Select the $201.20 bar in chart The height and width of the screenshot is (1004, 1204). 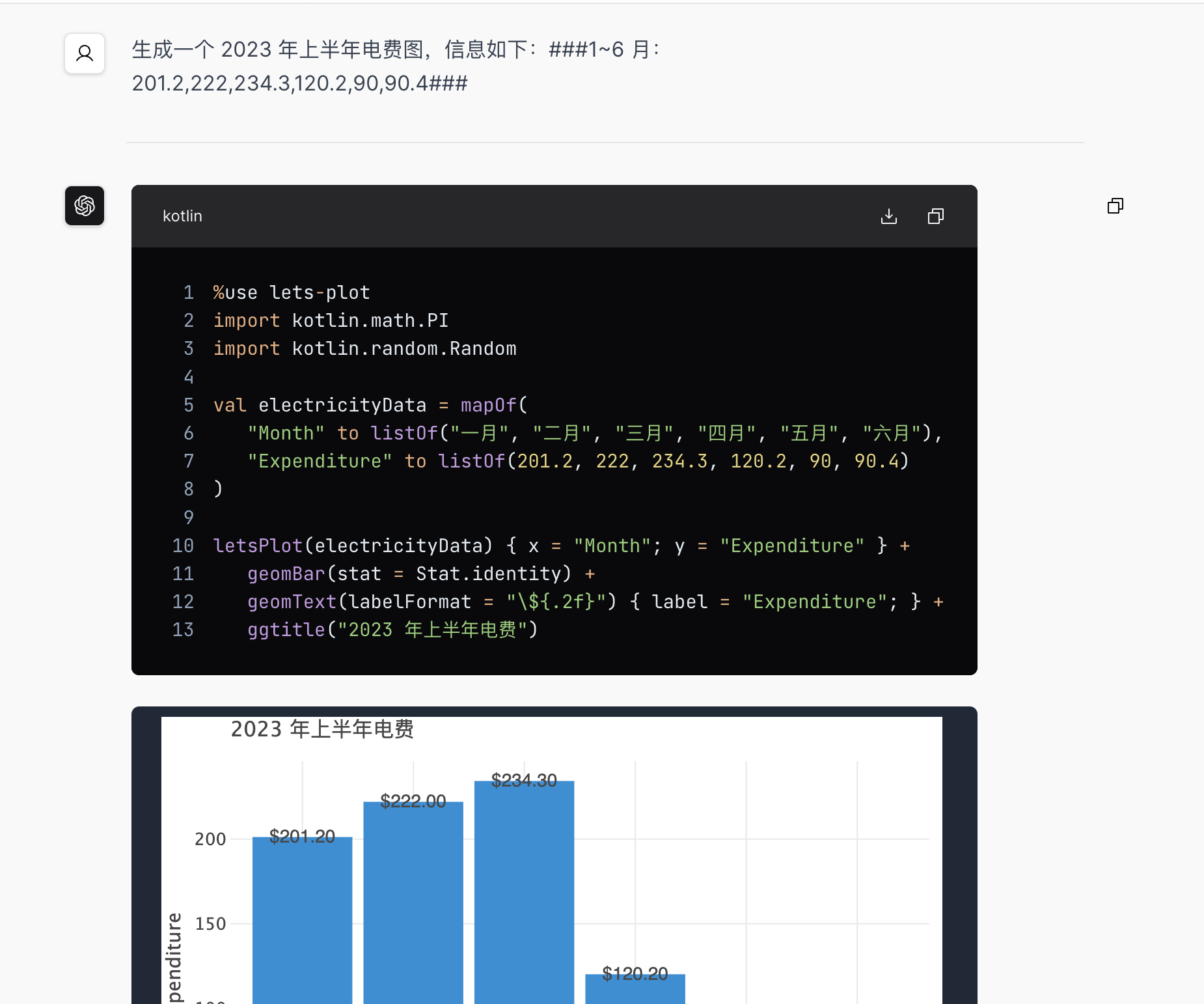click(x=302, y=920)
